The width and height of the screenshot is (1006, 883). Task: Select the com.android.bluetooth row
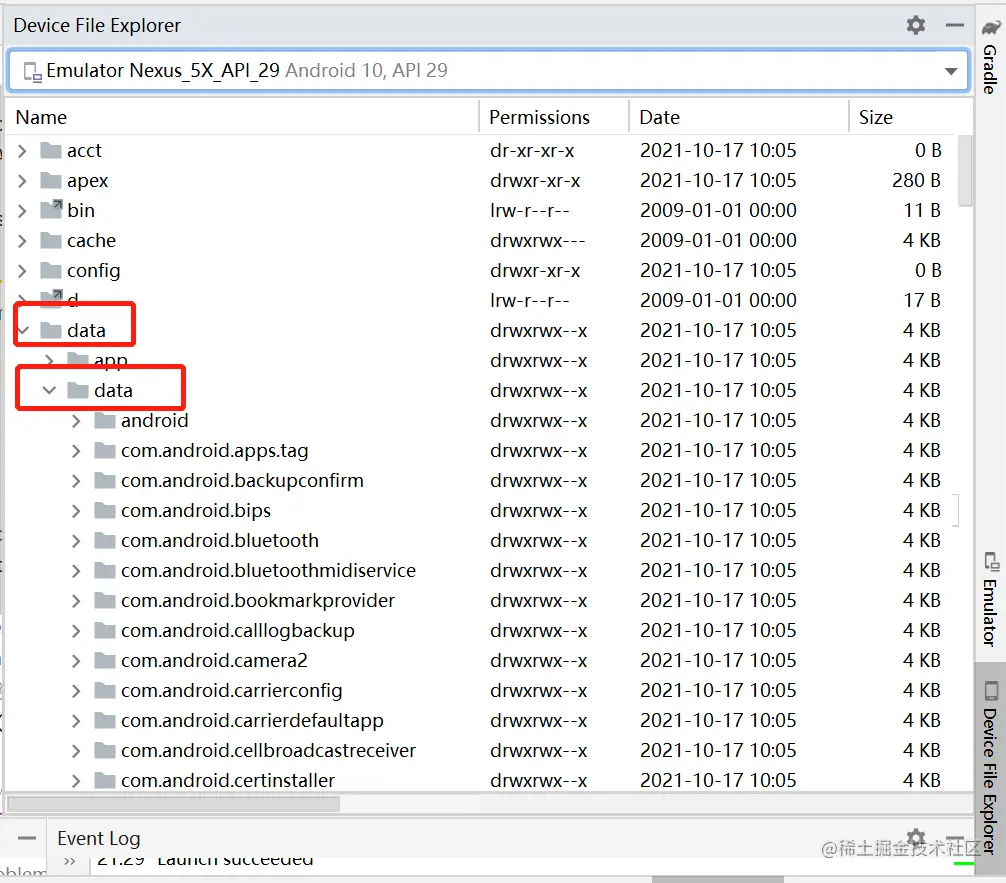(219, 540)
